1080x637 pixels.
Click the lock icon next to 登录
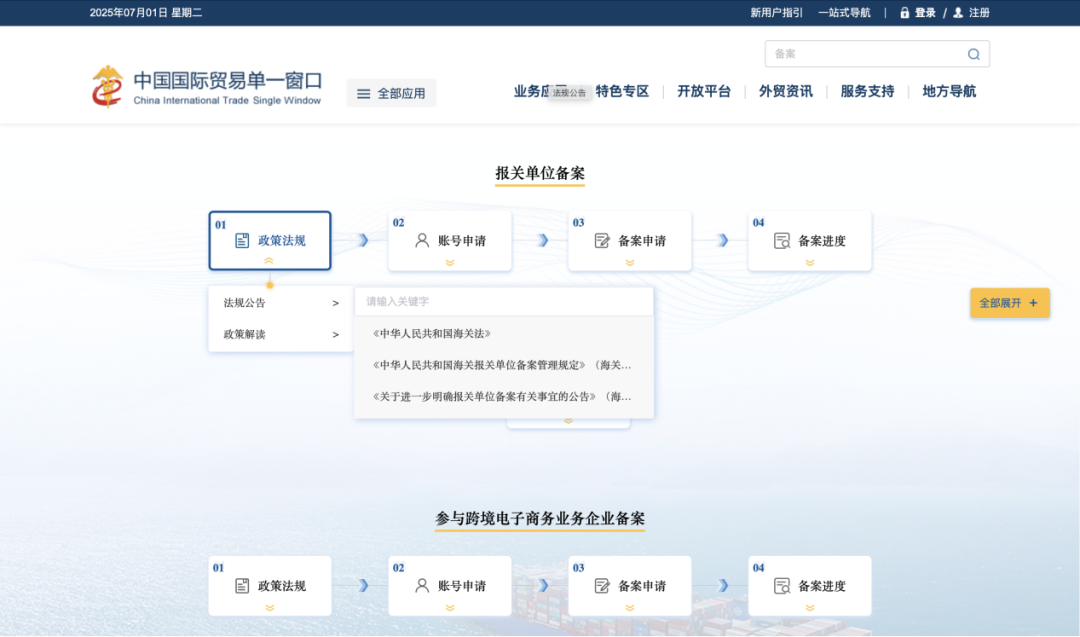(903, 12)
